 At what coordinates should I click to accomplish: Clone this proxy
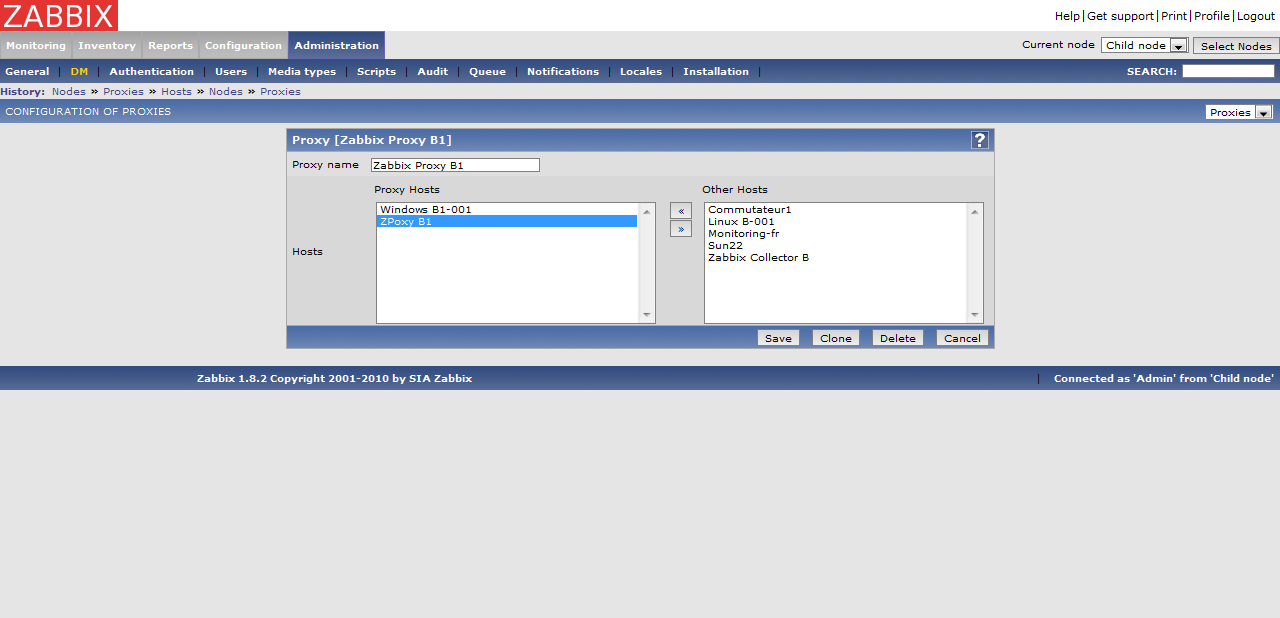[836, 338]
